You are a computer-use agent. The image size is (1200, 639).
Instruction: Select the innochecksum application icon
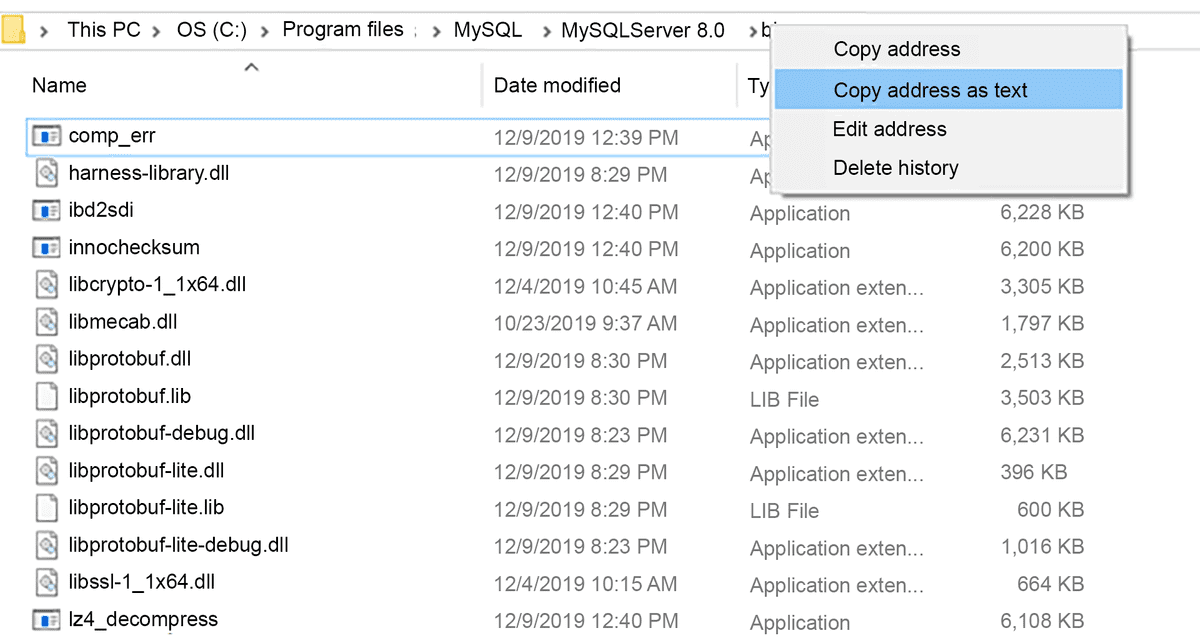coord(47,248)
